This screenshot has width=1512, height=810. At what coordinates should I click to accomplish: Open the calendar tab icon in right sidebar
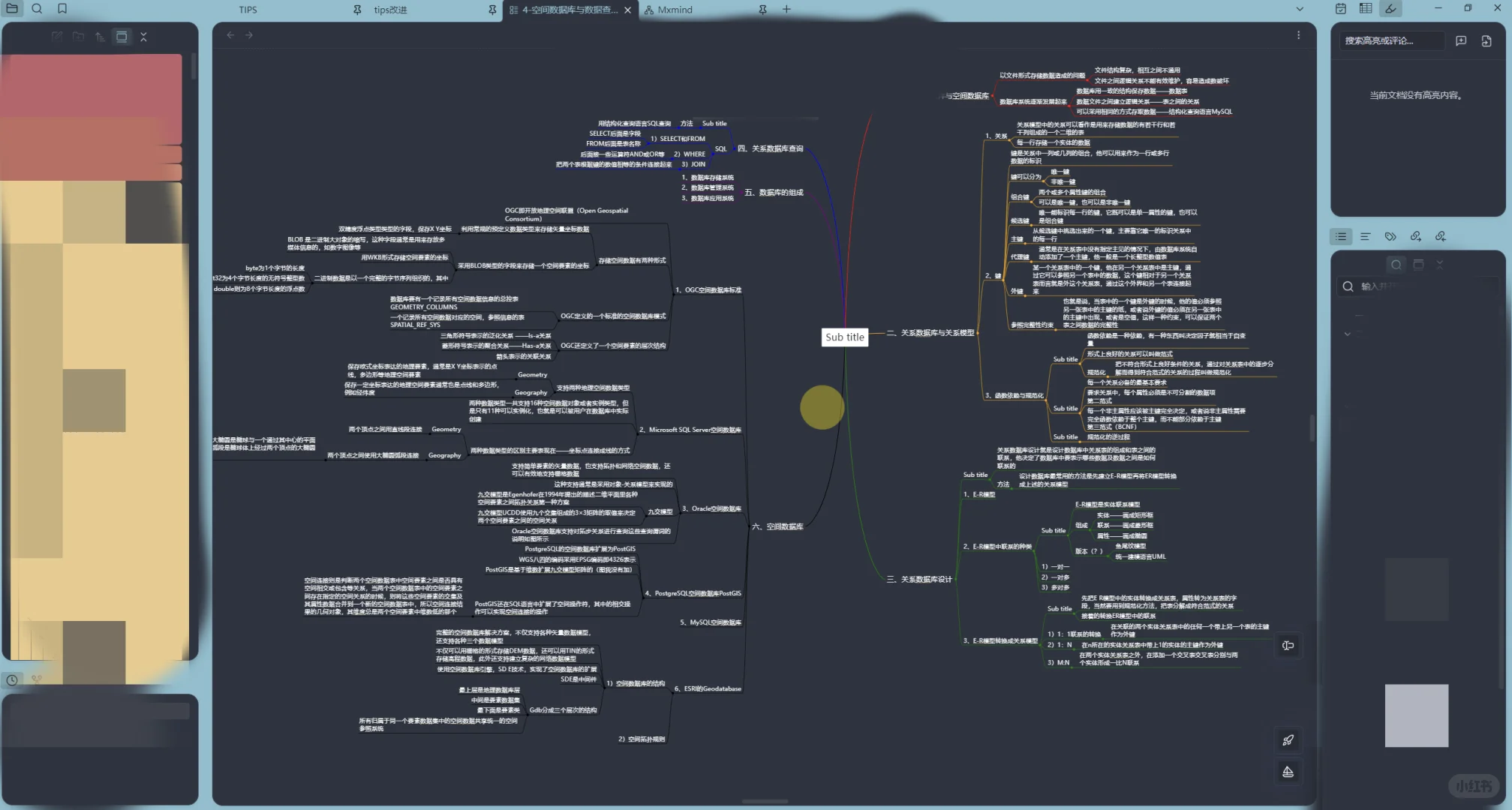(1341, 8)
